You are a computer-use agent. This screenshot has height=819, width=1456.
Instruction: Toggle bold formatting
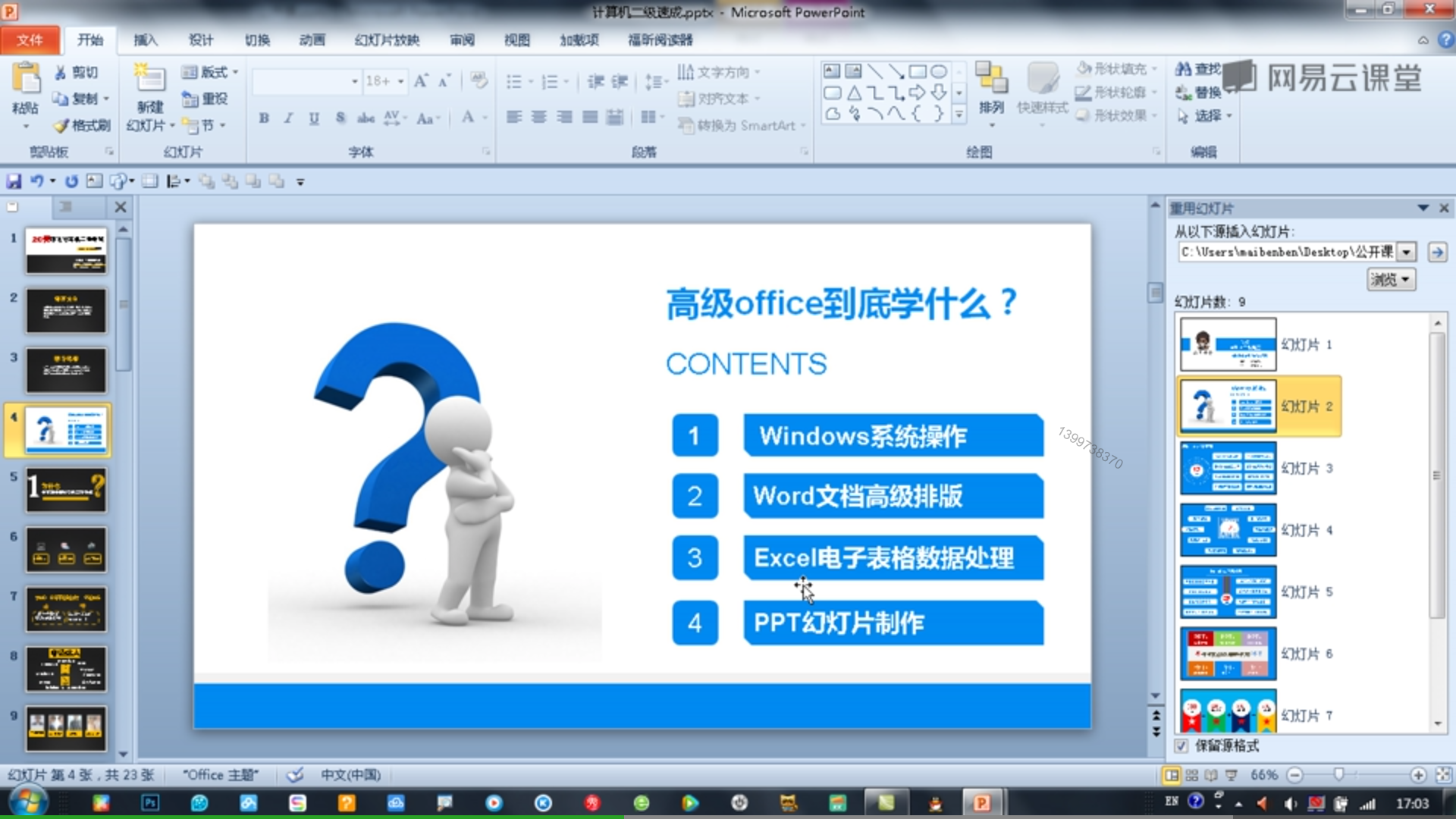[263, 118]
